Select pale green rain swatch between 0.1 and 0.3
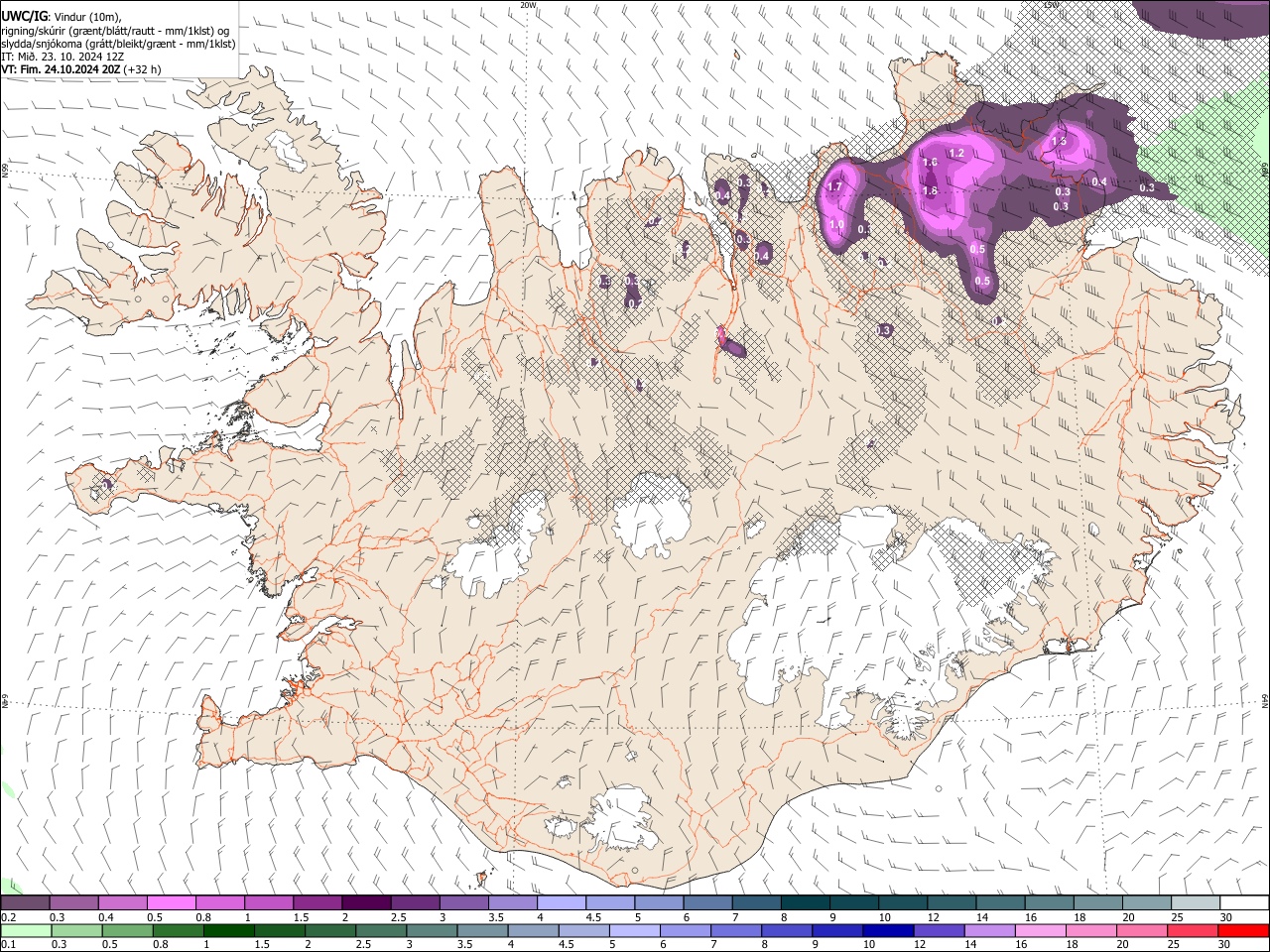Image resolution: width=1270 pixels, height=952 pixels. (25, 930)
